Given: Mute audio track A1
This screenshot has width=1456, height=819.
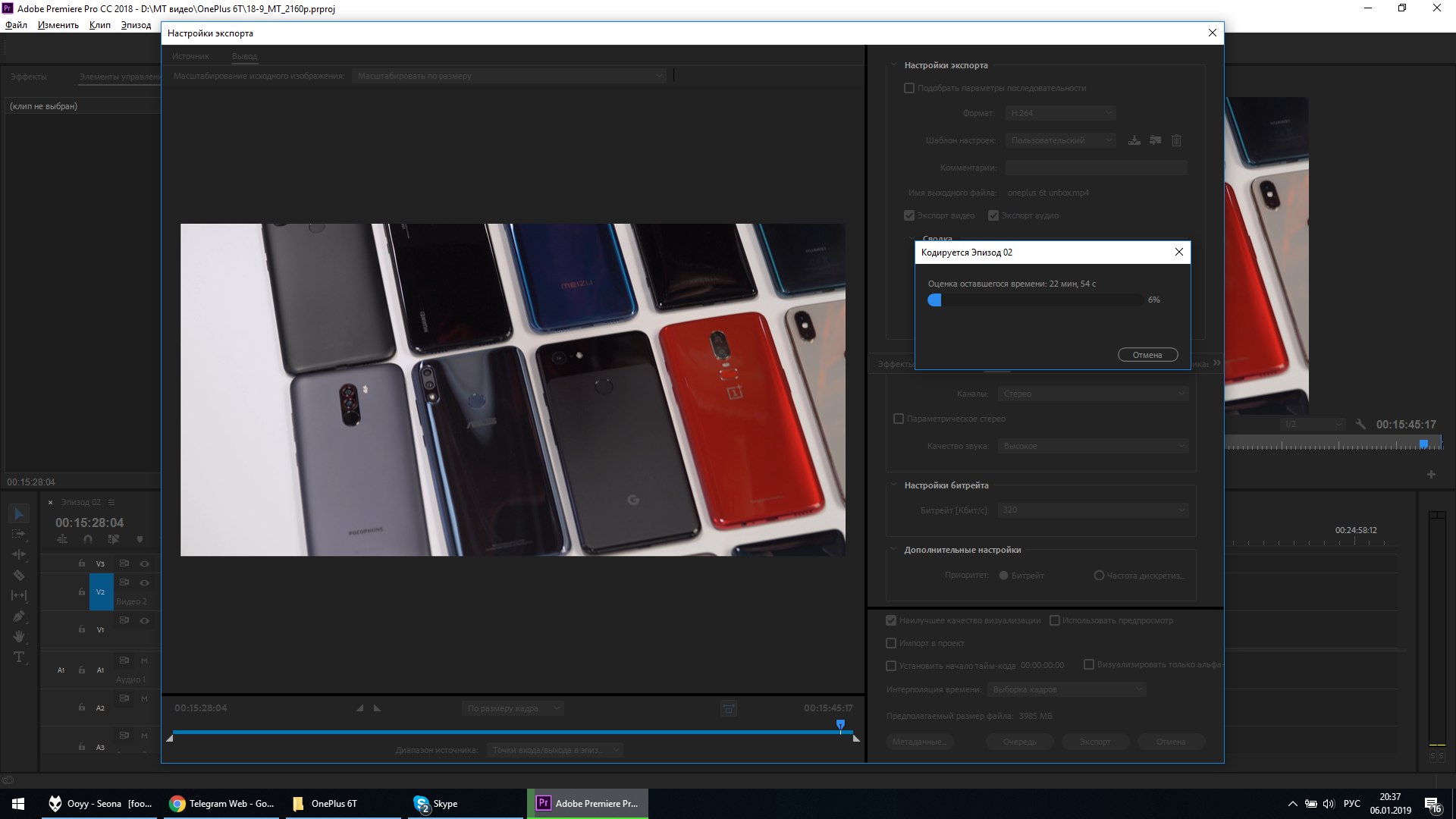Looking at the screenshot, I should 144,661.
